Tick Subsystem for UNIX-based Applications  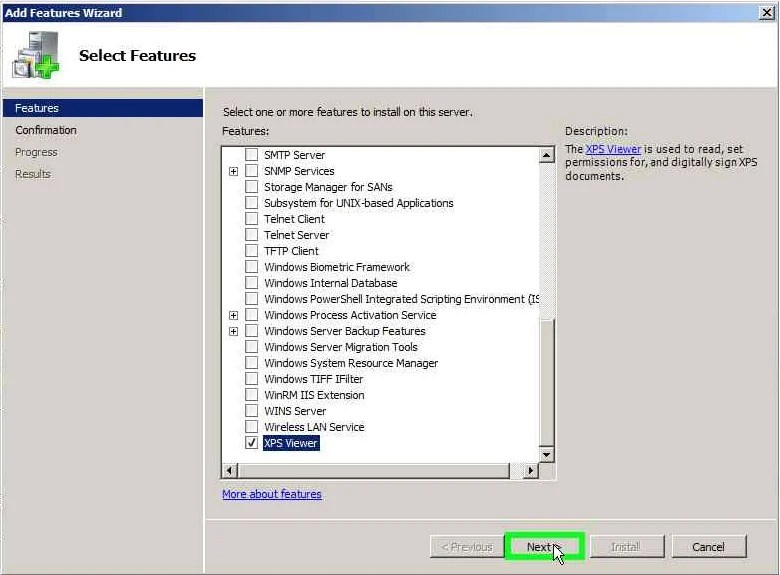click(x=252, y=202)
